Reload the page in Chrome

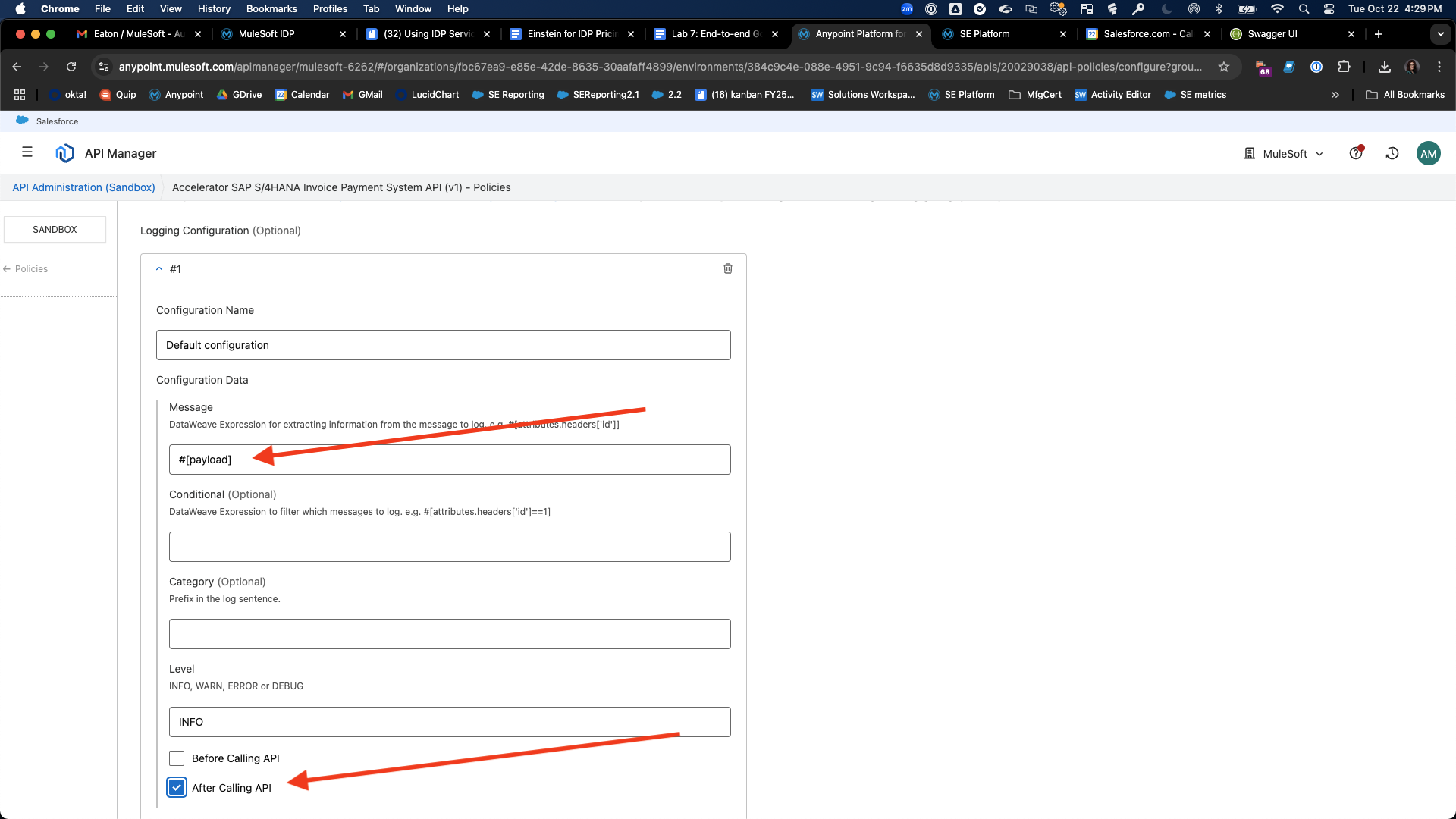pos(71,67)
